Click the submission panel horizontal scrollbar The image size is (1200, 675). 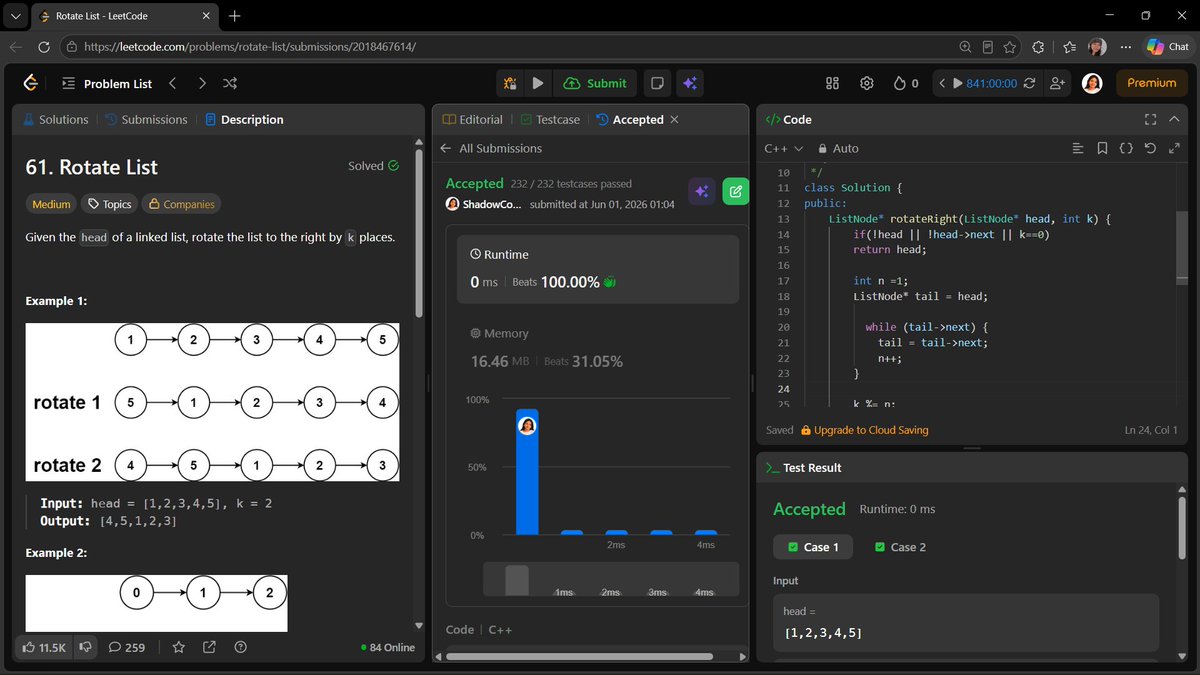[579, 657]
